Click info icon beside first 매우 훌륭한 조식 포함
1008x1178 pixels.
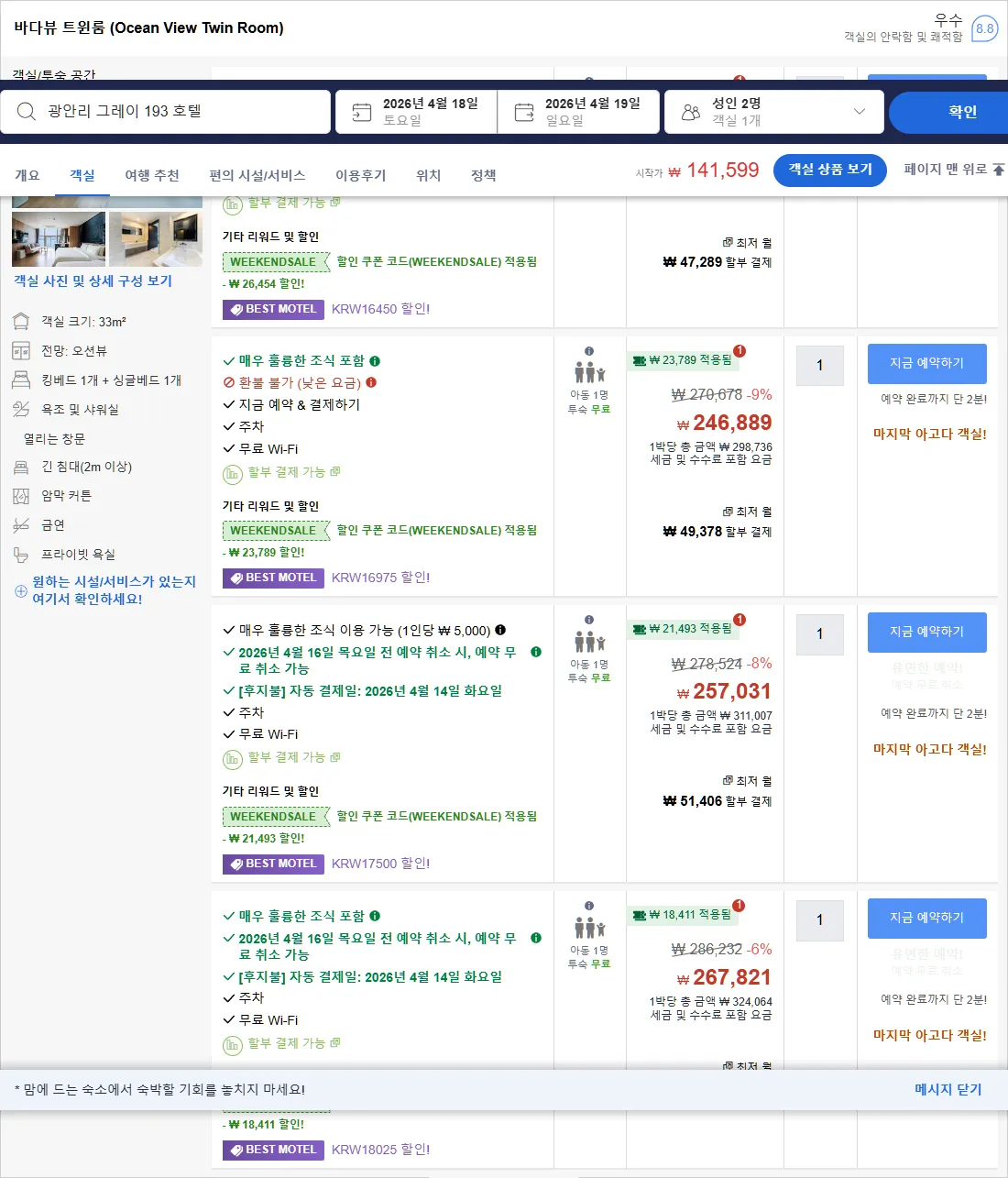coord(375,361)
